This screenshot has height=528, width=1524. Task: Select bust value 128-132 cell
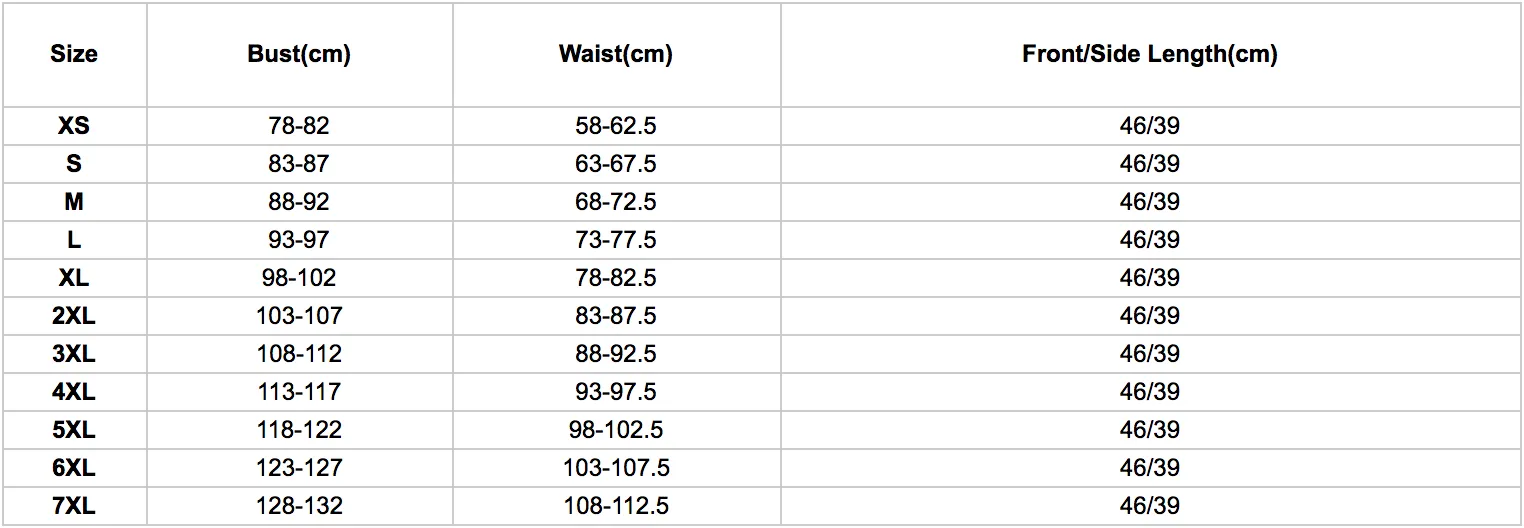(x=299, y=506)
